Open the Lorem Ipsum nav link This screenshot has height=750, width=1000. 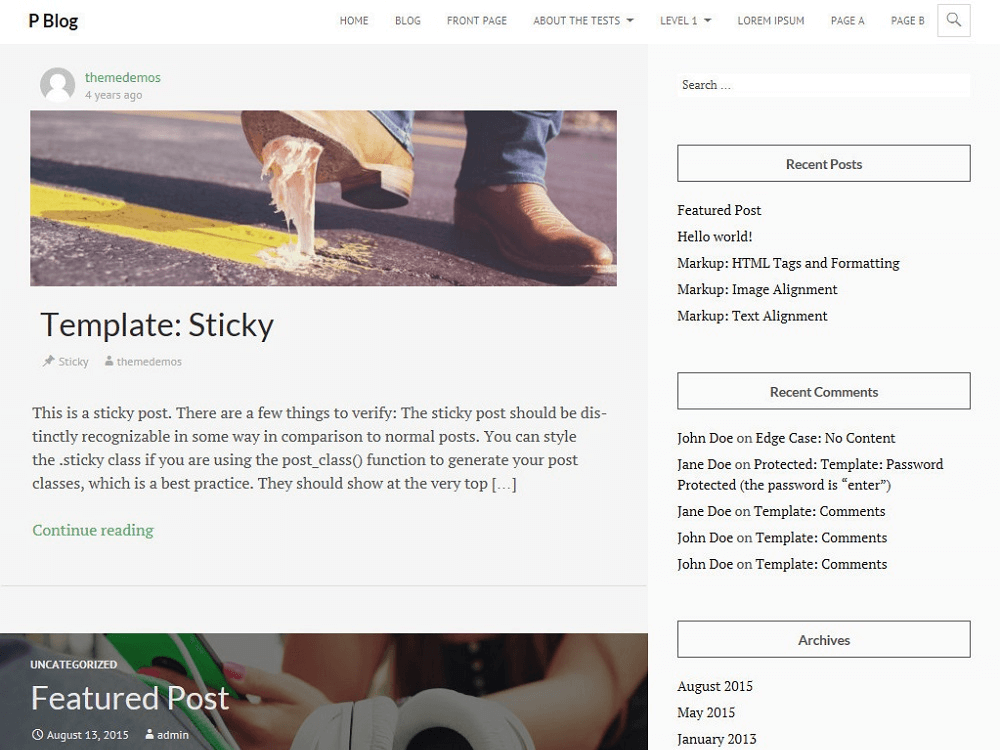770,20
